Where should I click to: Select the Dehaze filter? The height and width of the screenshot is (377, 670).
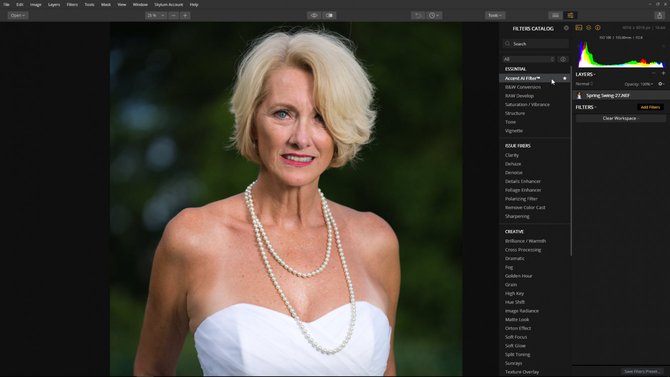pyautogui.click(x=513, y=164)
